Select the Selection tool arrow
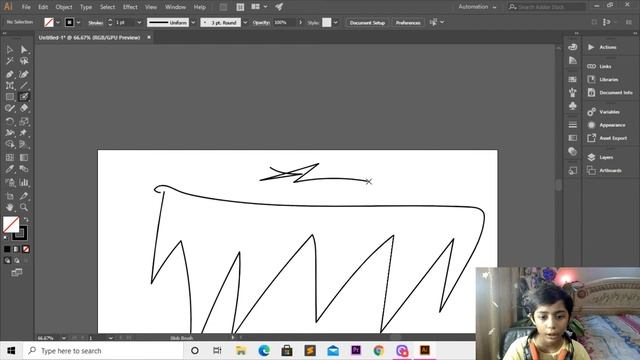Viewport: 640px width, 360px height. (10, 50)
